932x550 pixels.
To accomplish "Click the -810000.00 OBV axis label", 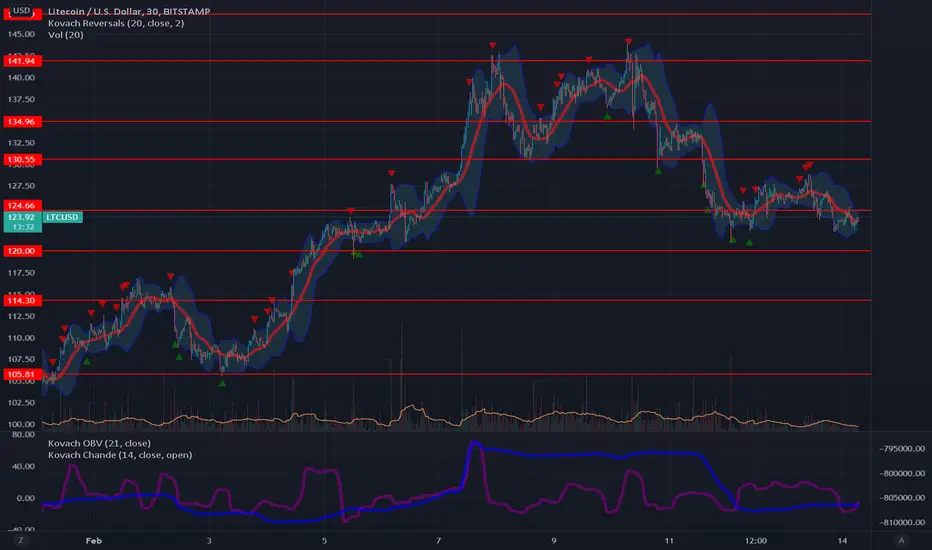I will click(902, 522).
